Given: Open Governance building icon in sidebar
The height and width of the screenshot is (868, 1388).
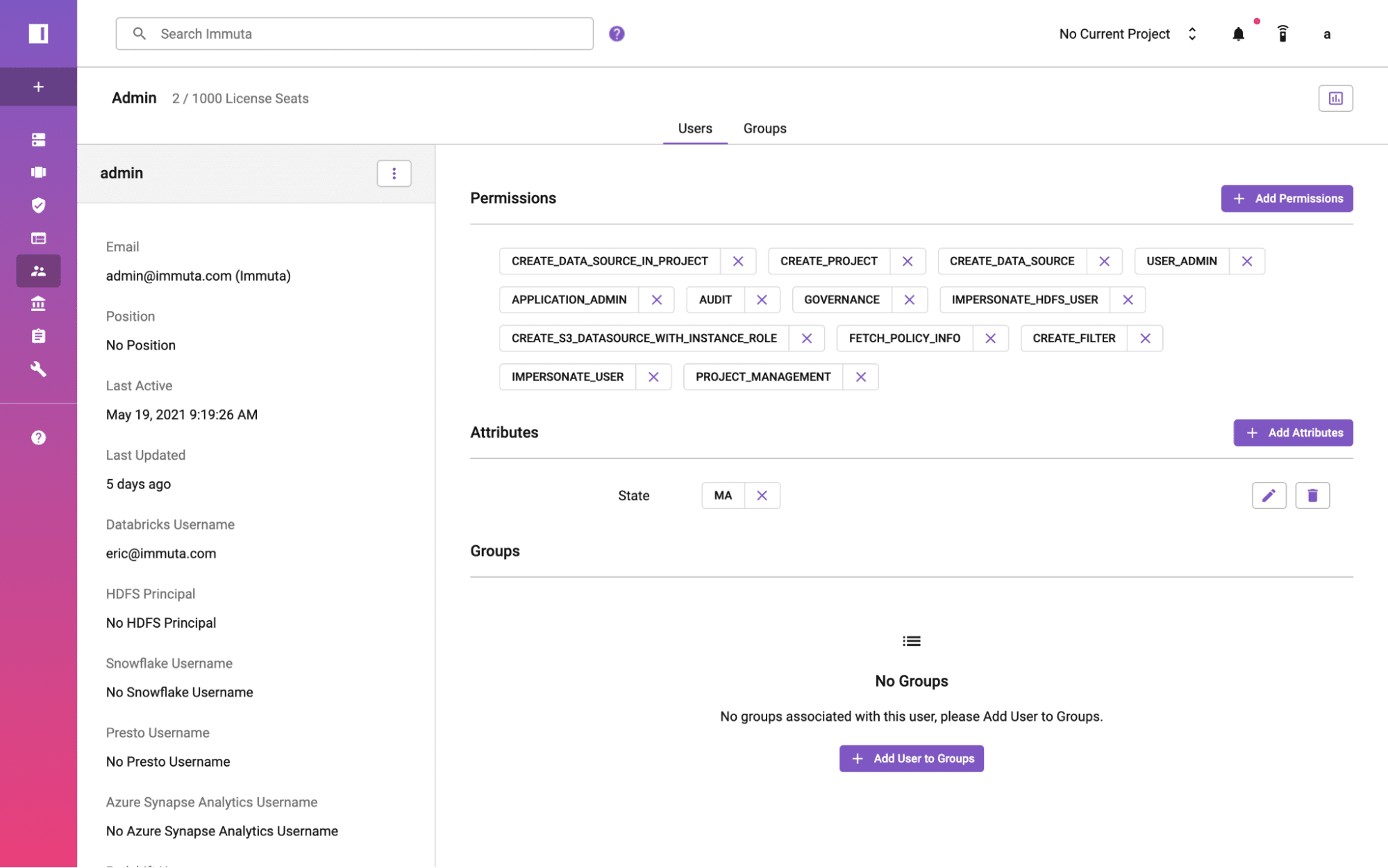Looking at the screenshot, I should coord(38,303).
